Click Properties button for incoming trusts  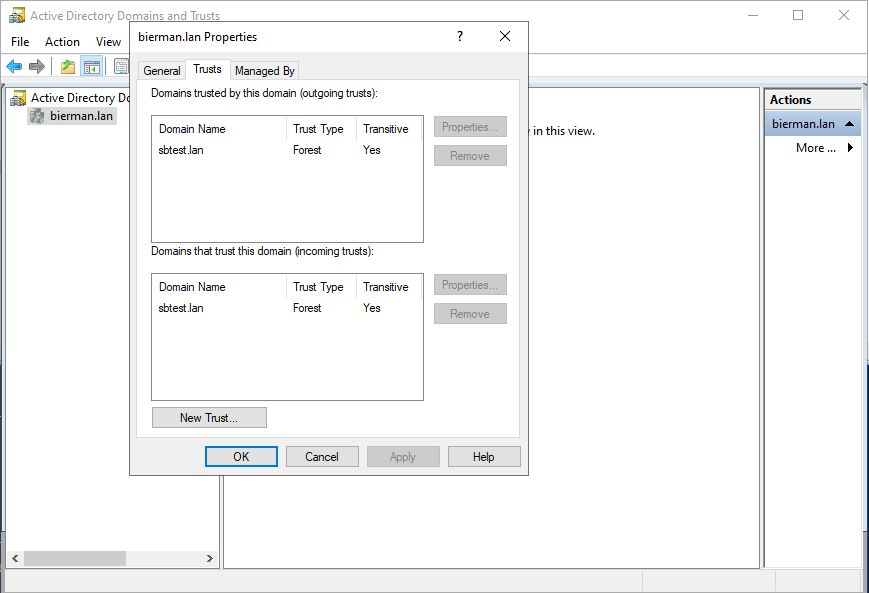(x=470, y=285)
